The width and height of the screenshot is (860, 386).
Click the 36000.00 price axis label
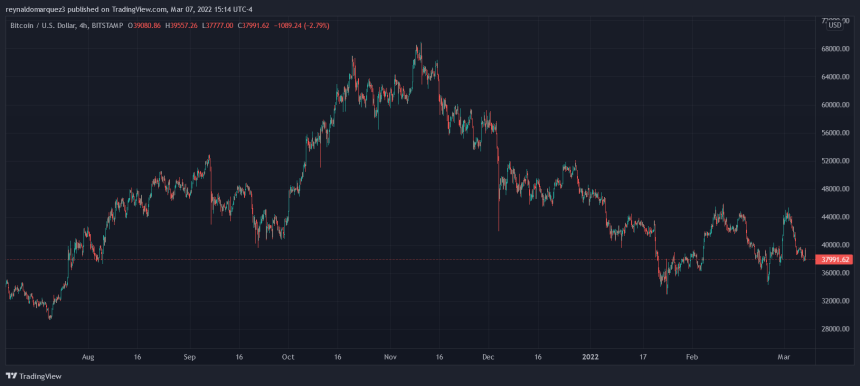(x=835, y=273)
